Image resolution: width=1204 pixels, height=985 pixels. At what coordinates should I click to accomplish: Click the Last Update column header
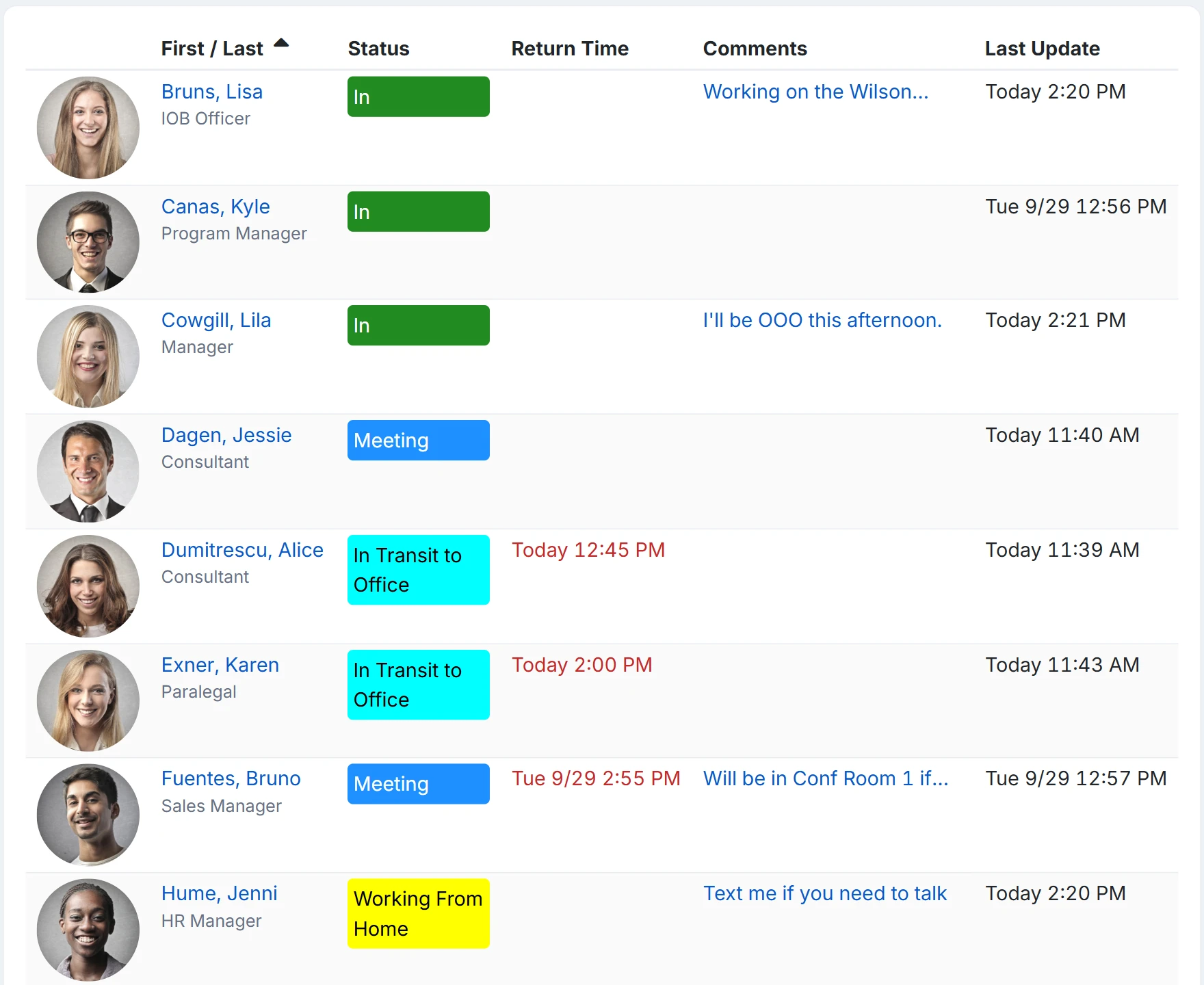(x=1042, y=49)
